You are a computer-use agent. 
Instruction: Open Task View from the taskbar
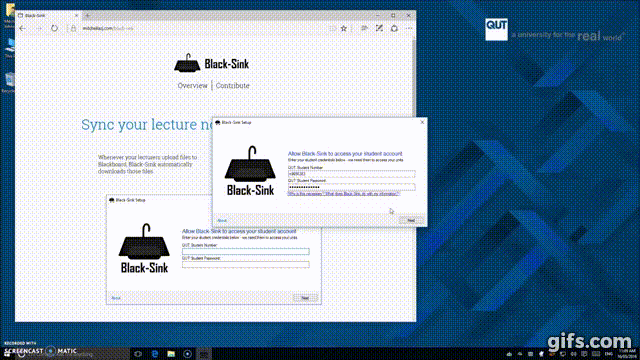point(138,354)
